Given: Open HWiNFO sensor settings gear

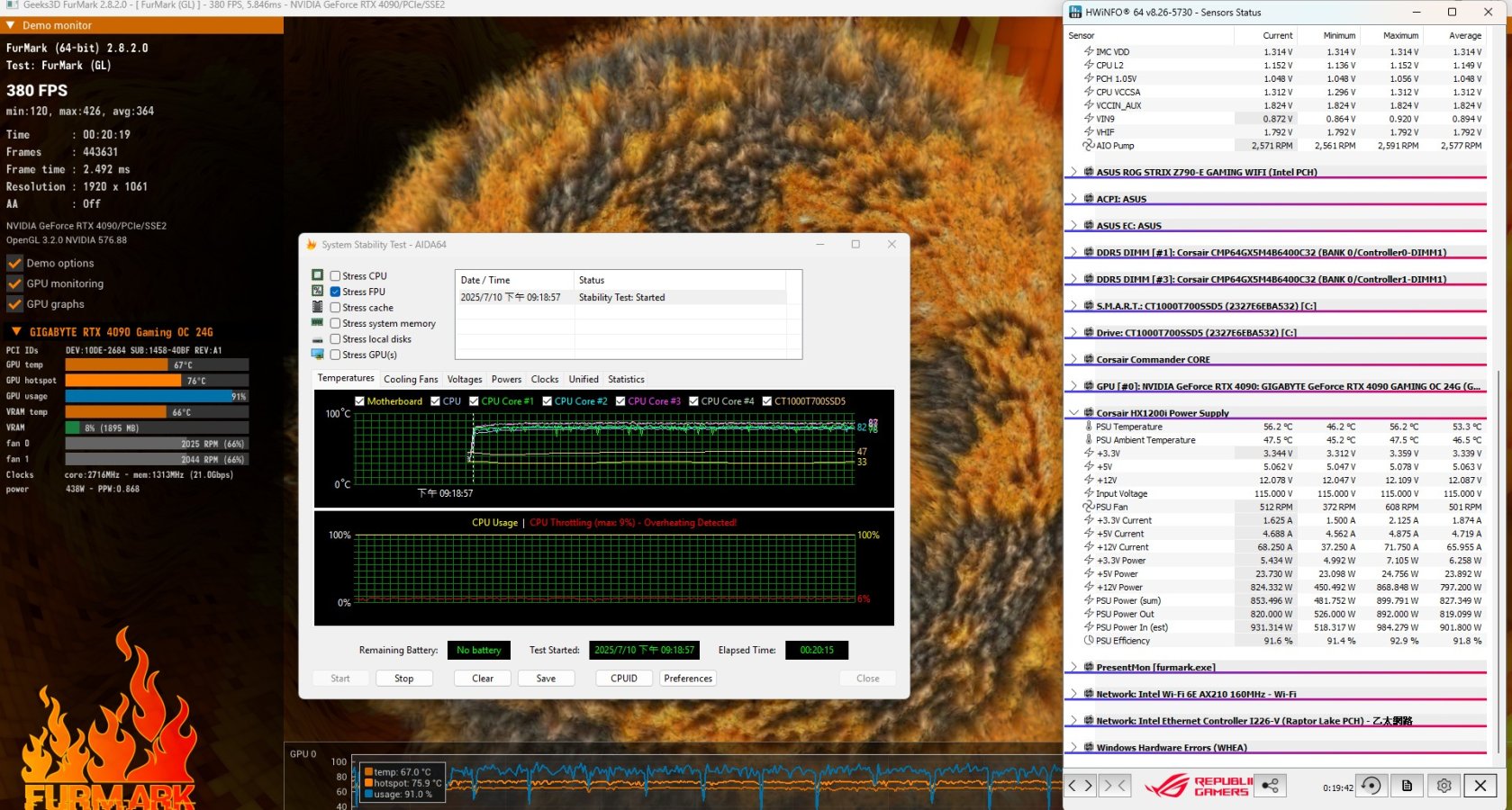Looking at the screenshot, I should [1444, 786].
